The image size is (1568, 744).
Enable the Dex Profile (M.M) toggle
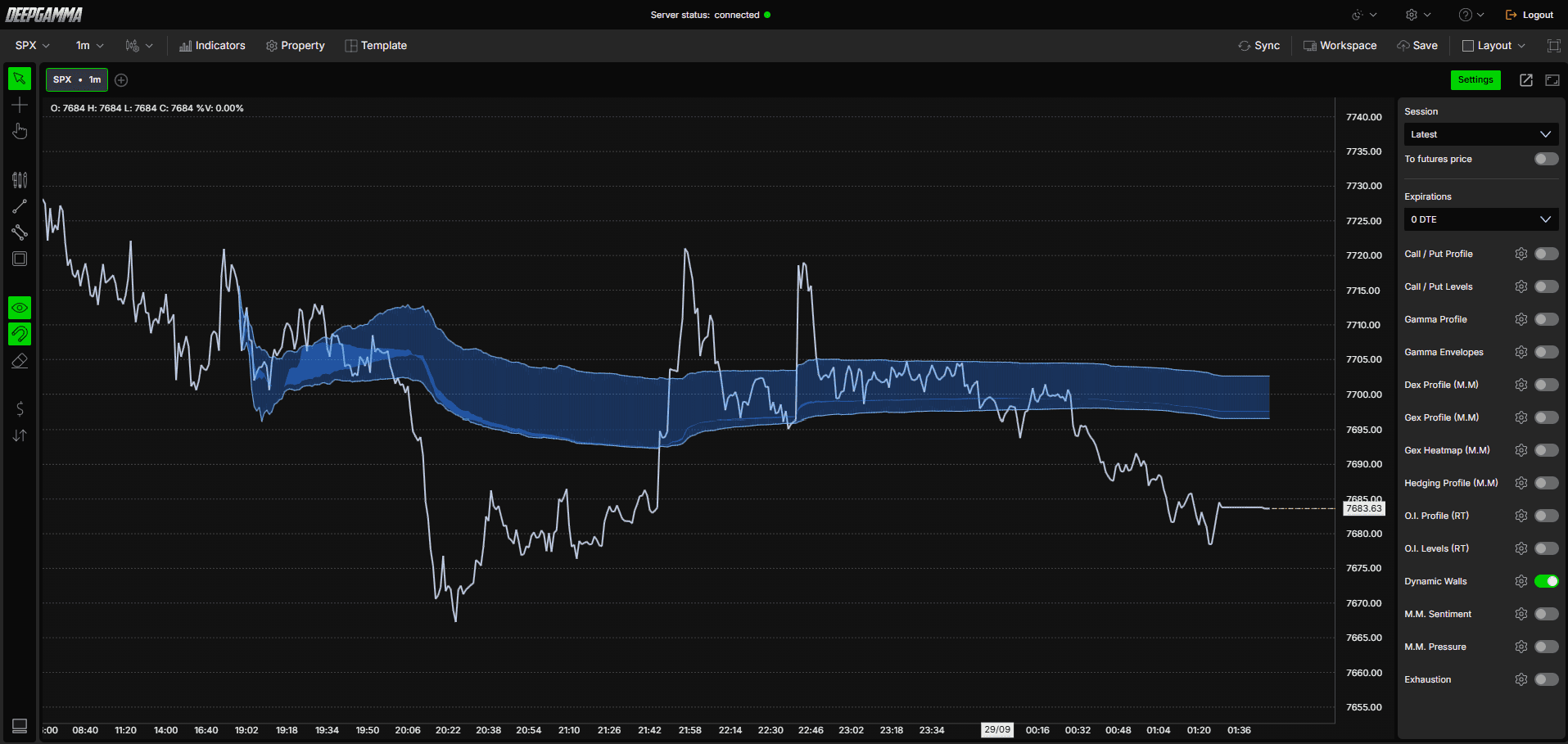coord(1547,385)
